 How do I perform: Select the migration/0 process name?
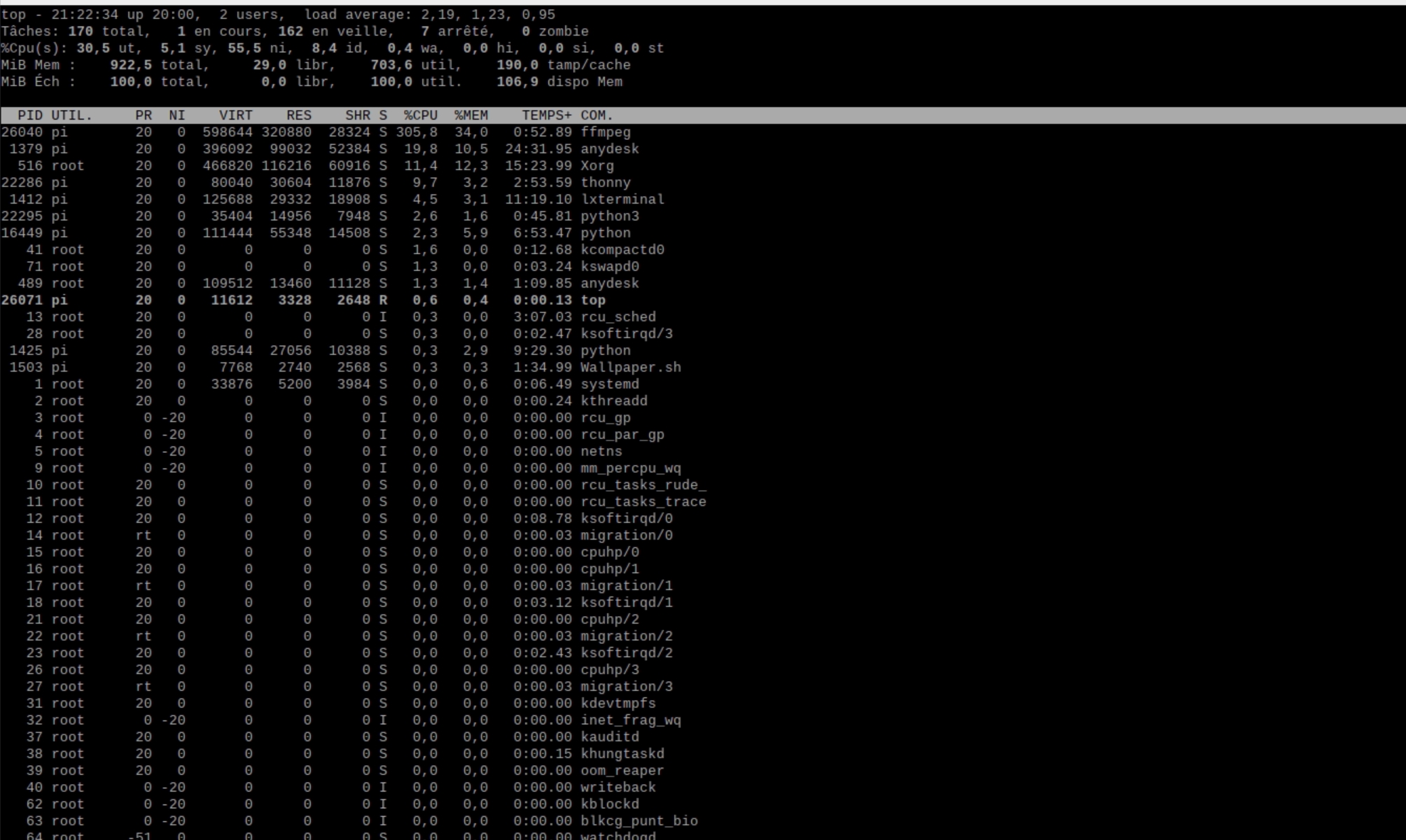click(627, 535)
